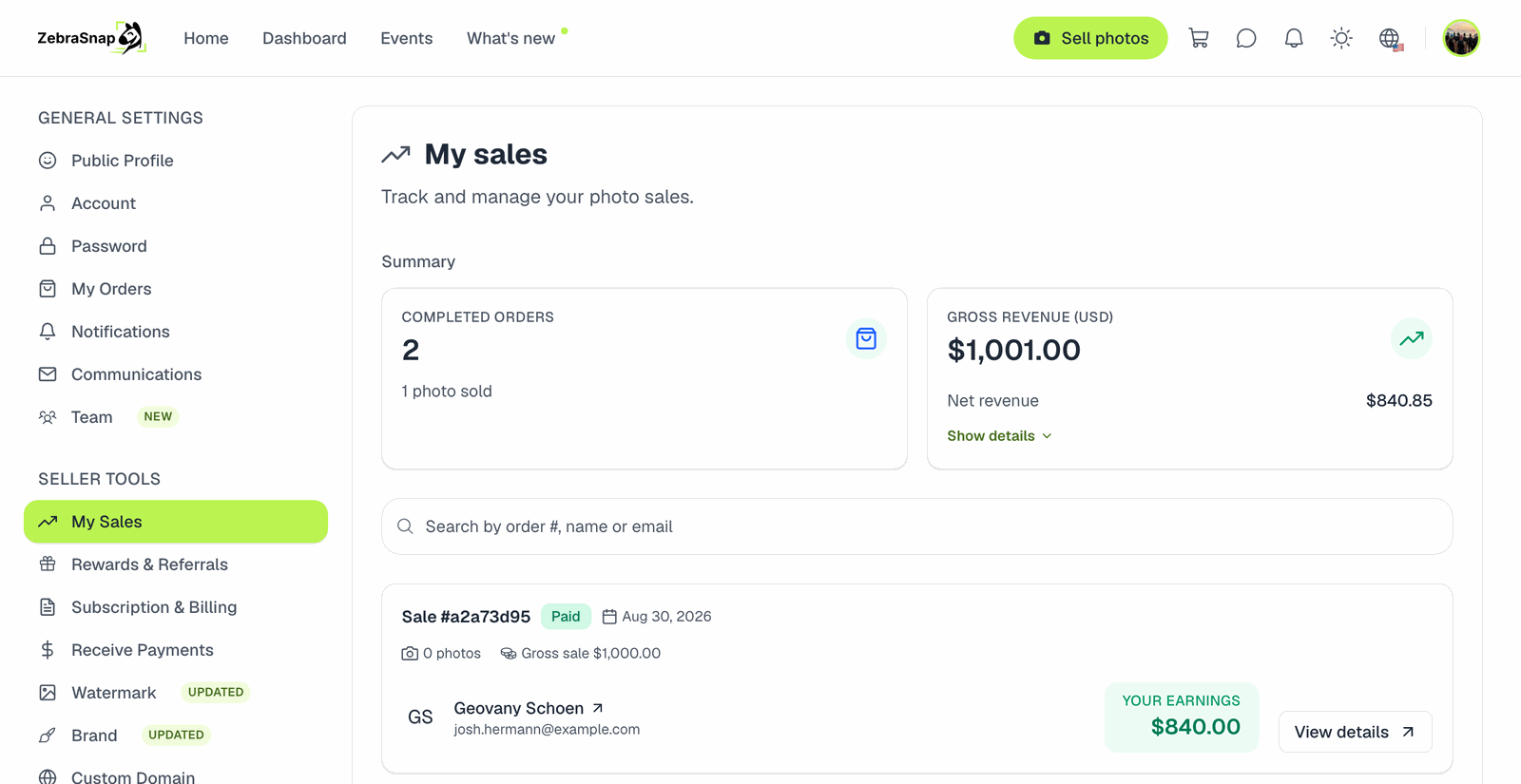Go to the Home page
1521x784 pixels.
pos(206,38)
